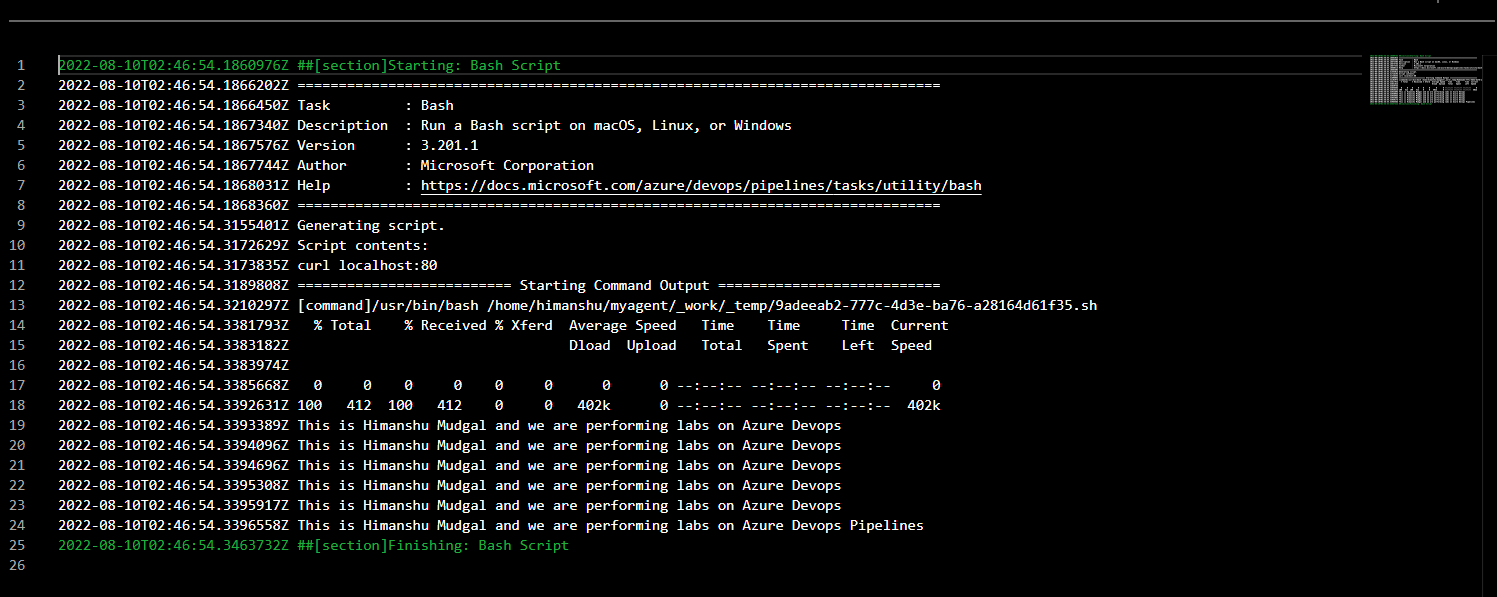Click the Description line about macOS, Linux, Windows
The height and width of the screenshot is (597, 1497).
(x=425, y=125)
